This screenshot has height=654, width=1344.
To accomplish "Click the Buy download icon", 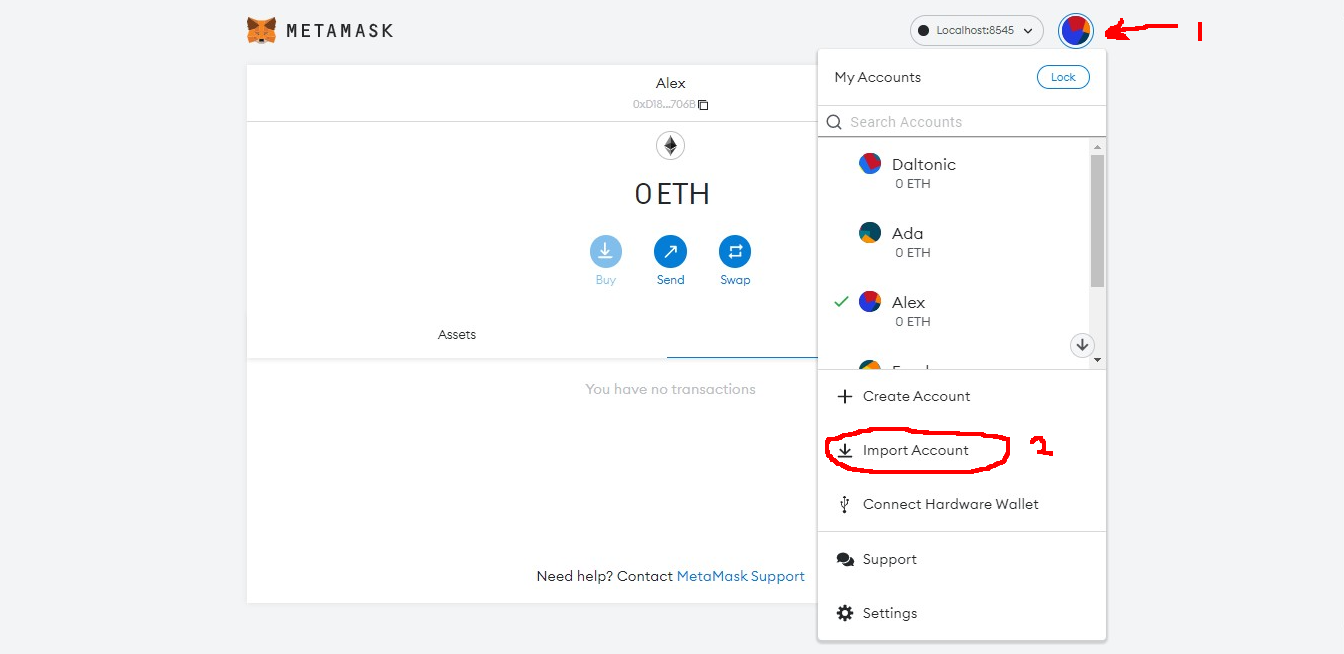I will 605,251.
